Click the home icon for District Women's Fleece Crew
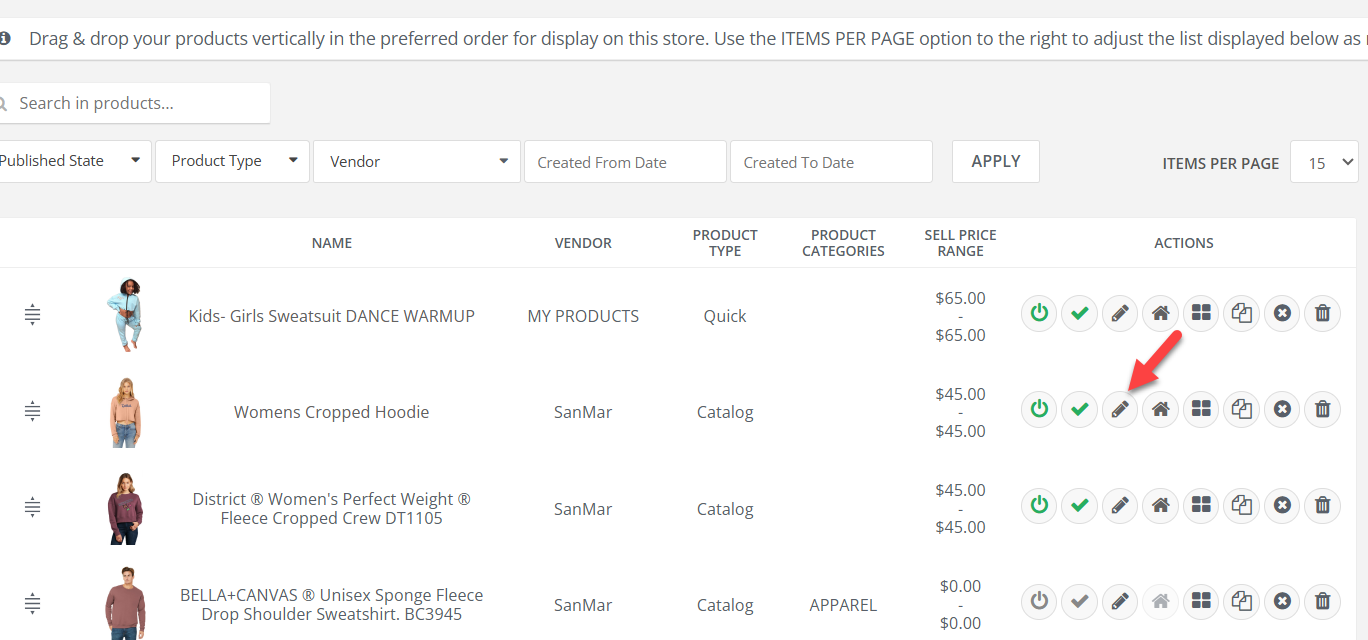The width and height of the screenshot is (1368, 640). 1160,505
